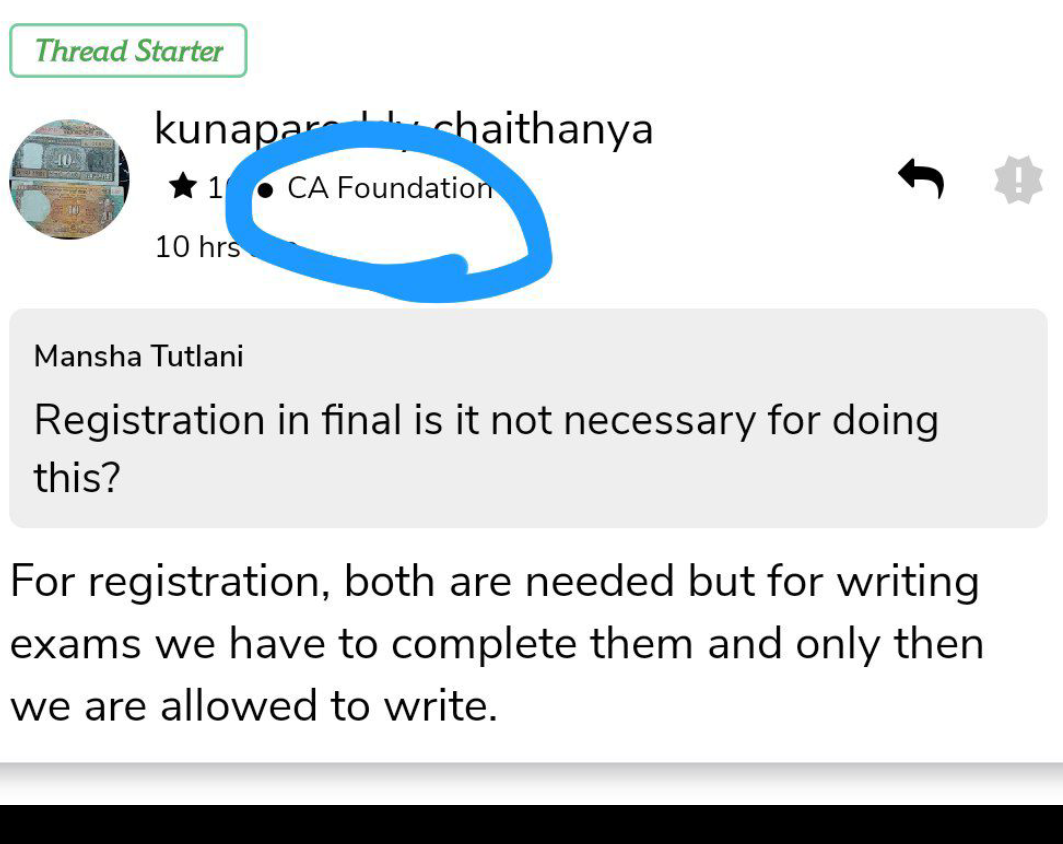Click the word 'this?' in the quote

(x=77, y=478)
